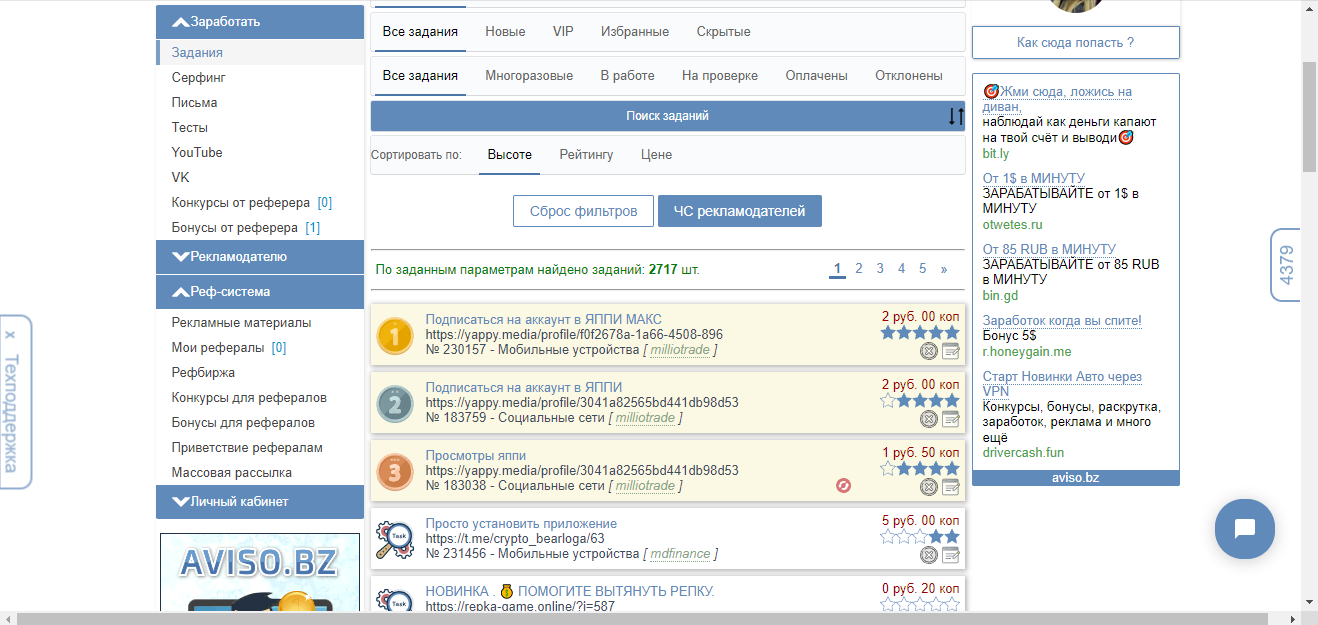Open the note icon for task 230157
The height and width of the screenshot is (625, 1318).
point(950,351)
